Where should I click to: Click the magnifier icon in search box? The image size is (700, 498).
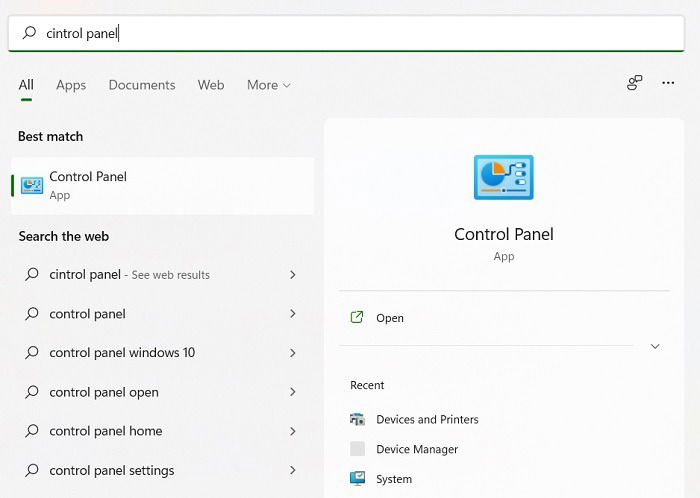[x=29, y=33]
